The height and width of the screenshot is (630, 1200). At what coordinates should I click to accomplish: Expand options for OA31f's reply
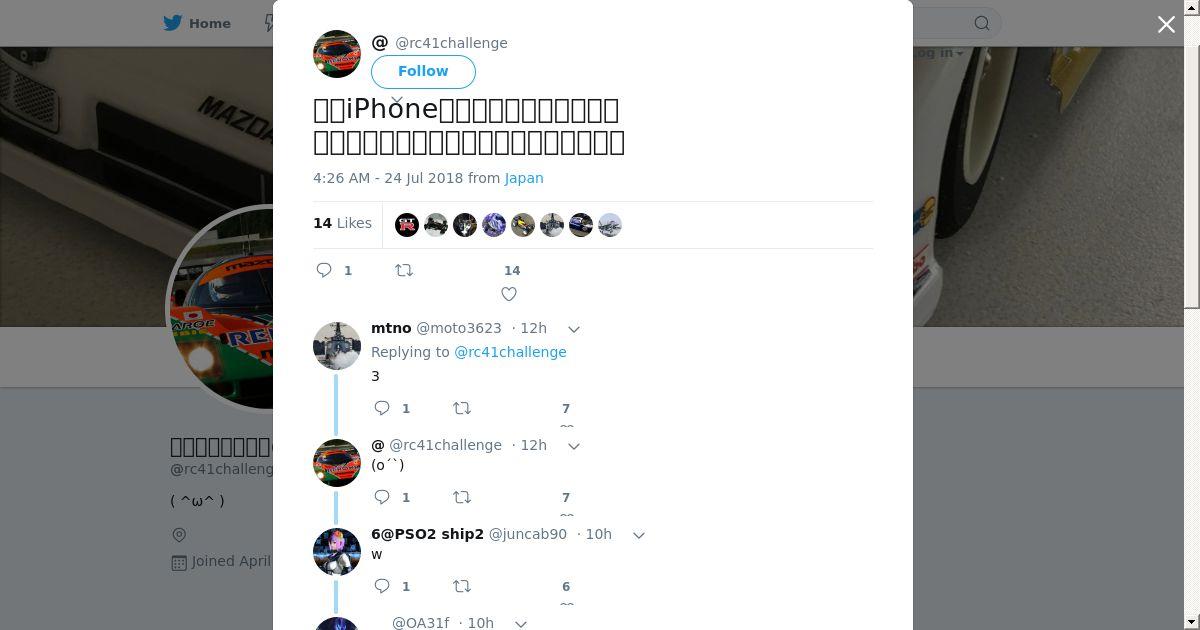521,624
